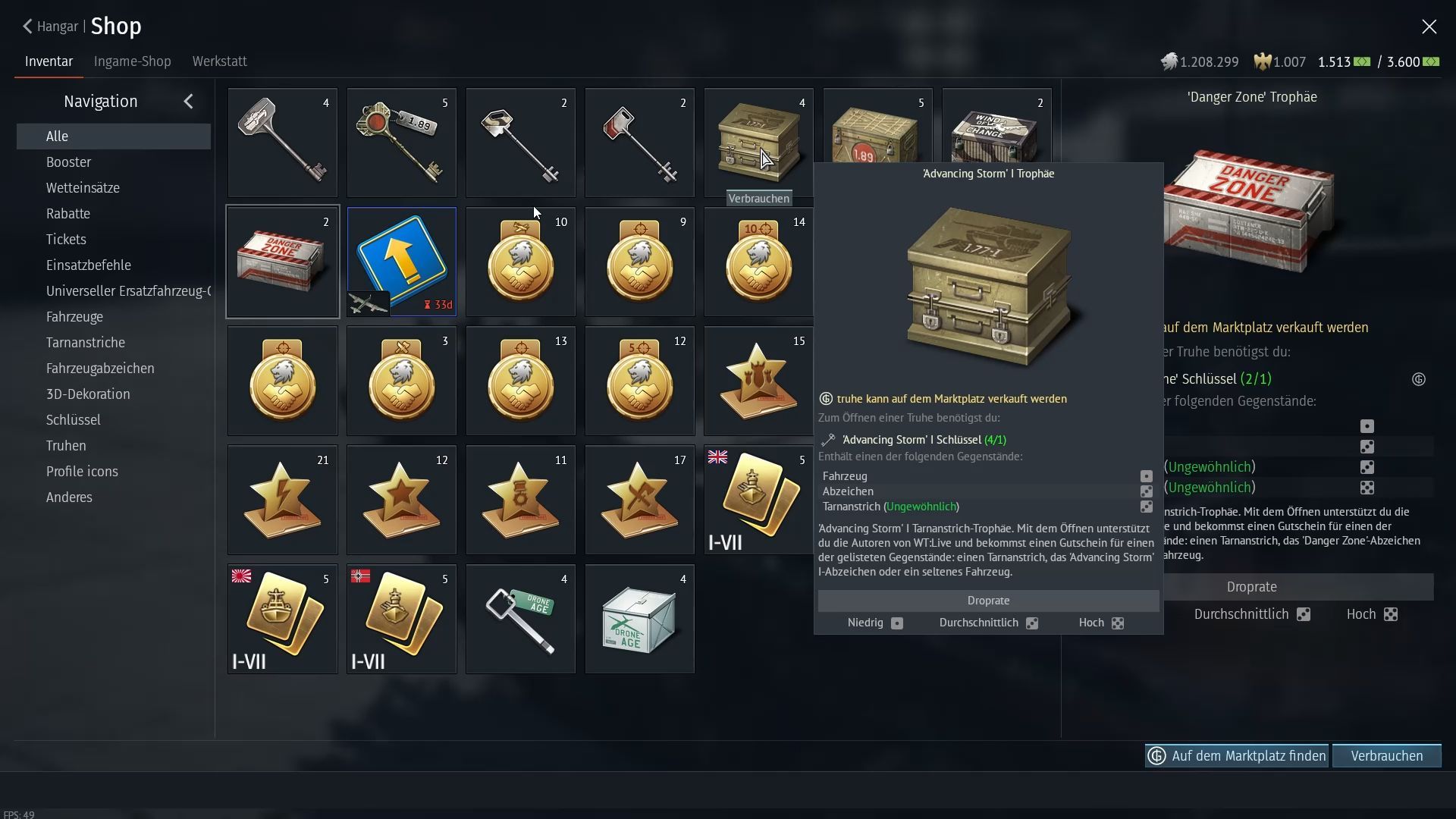Image resolution: width=1456 pixels, height=819 pixels.
Task: Go back to Hangar via arrow
Action: coord(27,27)
